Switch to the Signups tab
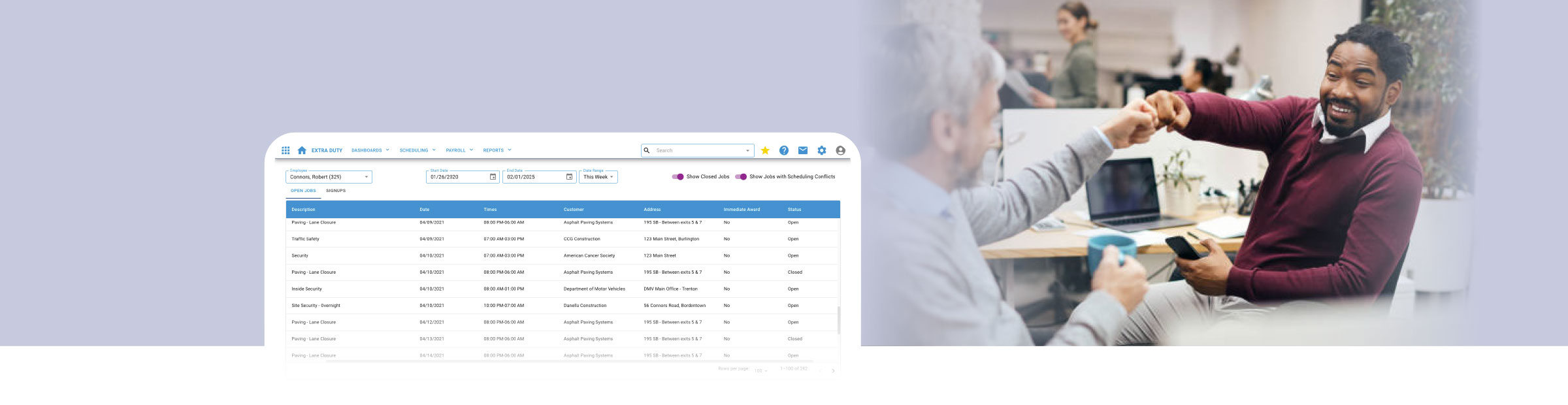1568x405 pixels. click(336, 191)
